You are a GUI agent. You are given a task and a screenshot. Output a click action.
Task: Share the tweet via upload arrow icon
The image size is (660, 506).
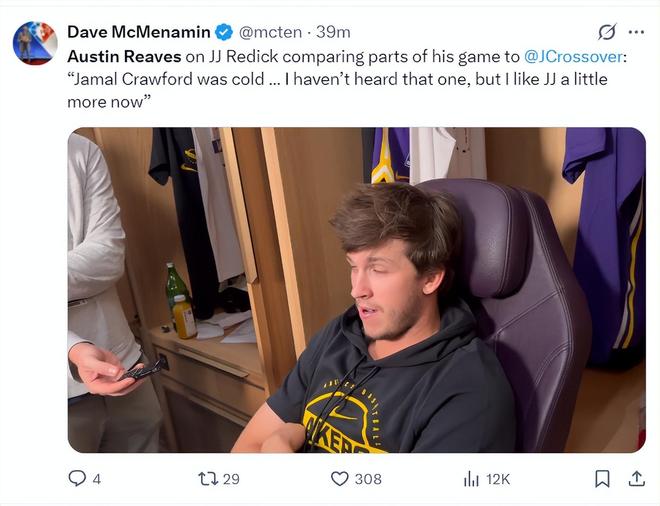click(636, 479)
